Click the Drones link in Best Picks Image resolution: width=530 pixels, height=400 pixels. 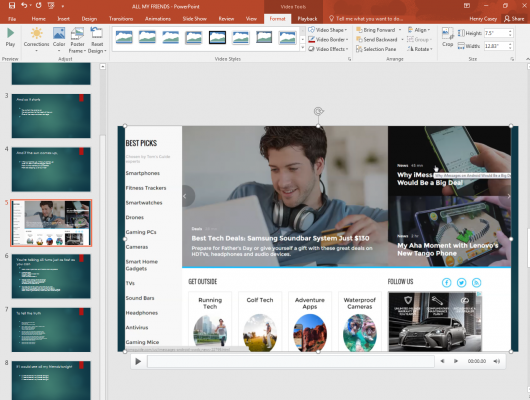[135, 217]
